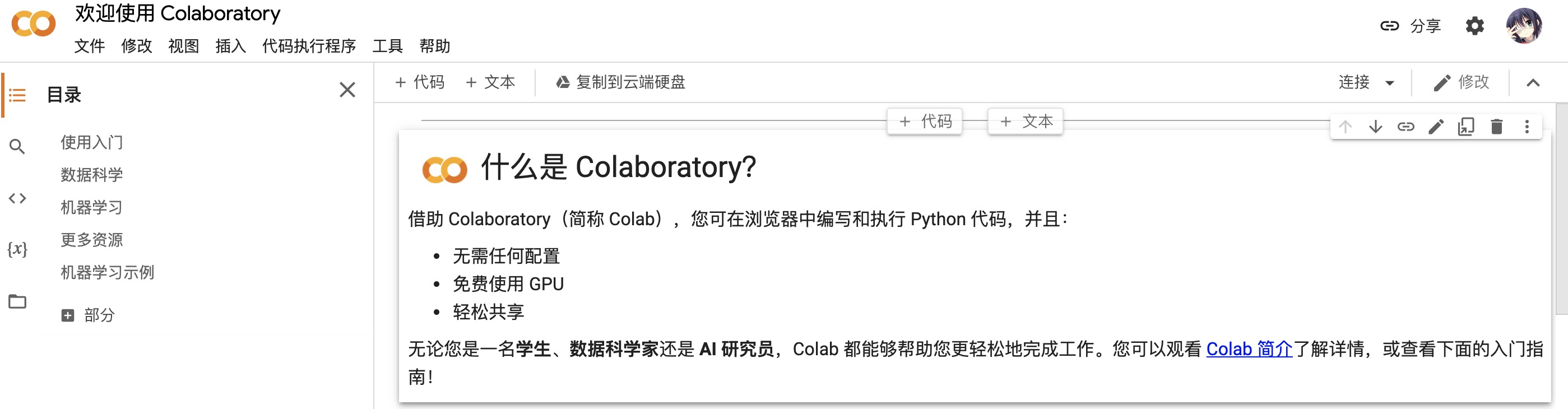Open the files folder panel
1568x409 pixels.
[x=17, y=301]
